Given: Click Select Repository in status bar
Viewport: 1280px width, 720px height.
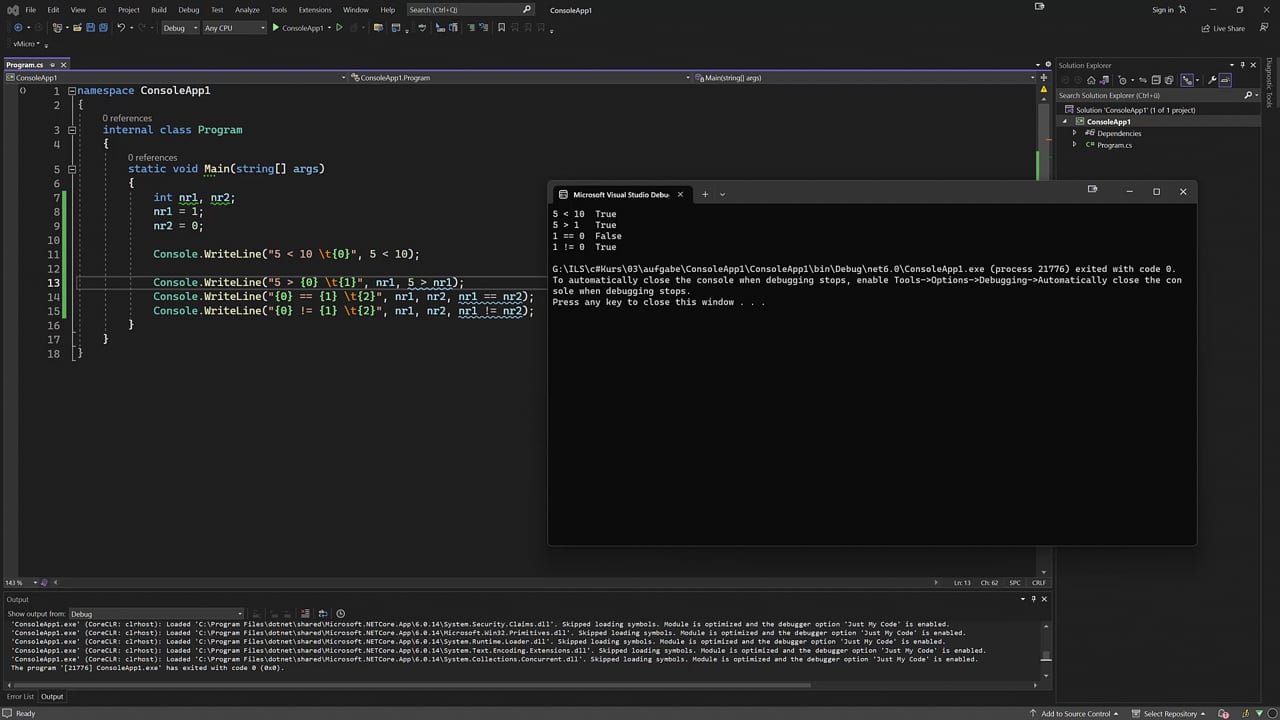Looking at the screenshot, I should coord(1169,713).
